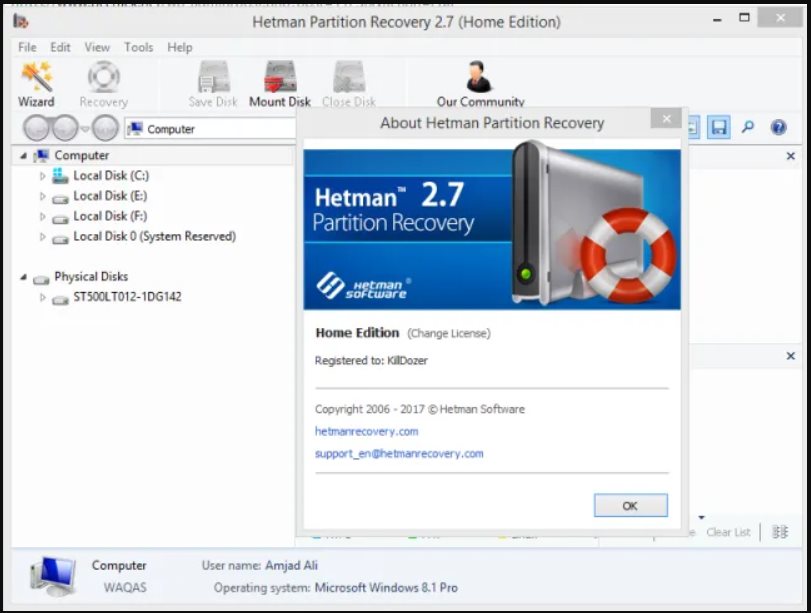Click the Help question mark icon
811x613 pixels.
(778, 128)
